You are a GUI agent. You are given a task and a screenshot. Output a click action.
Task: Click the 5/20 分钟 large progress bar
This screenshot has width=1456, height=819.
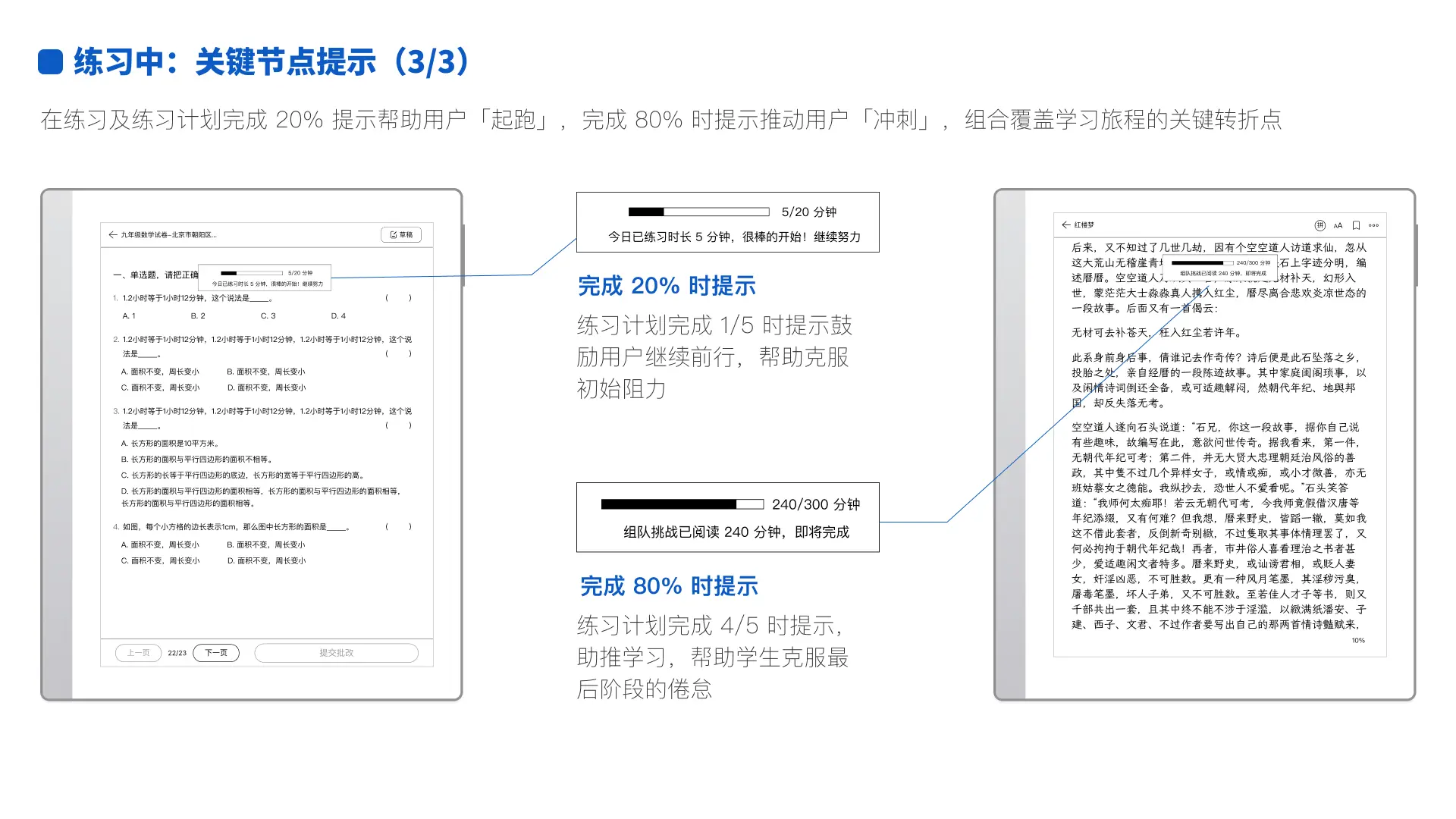coord(698,212)
